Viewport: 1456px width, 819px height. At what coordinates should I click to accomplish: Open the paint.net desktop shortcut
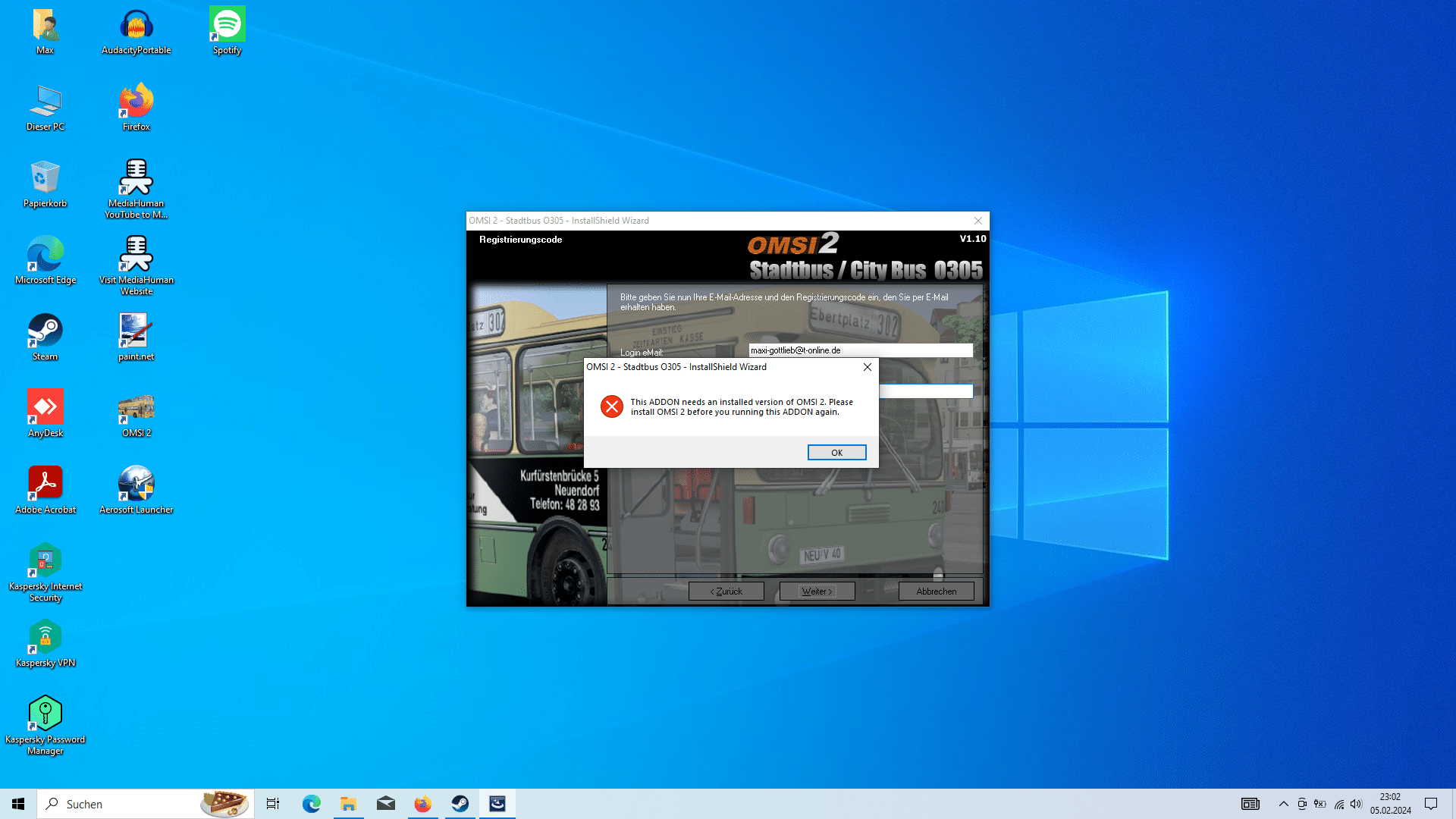(x=136, y=331)
